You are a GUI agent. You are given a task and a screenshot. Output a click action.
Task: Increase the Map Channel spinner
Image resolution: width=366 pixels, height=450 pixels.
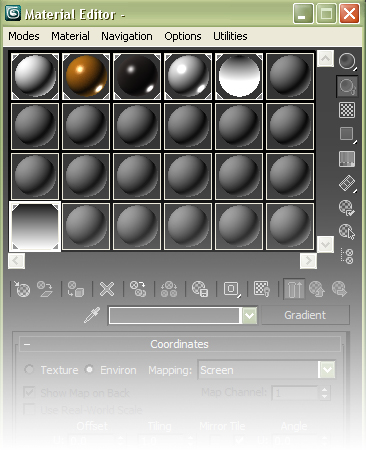tap(324, 389)
